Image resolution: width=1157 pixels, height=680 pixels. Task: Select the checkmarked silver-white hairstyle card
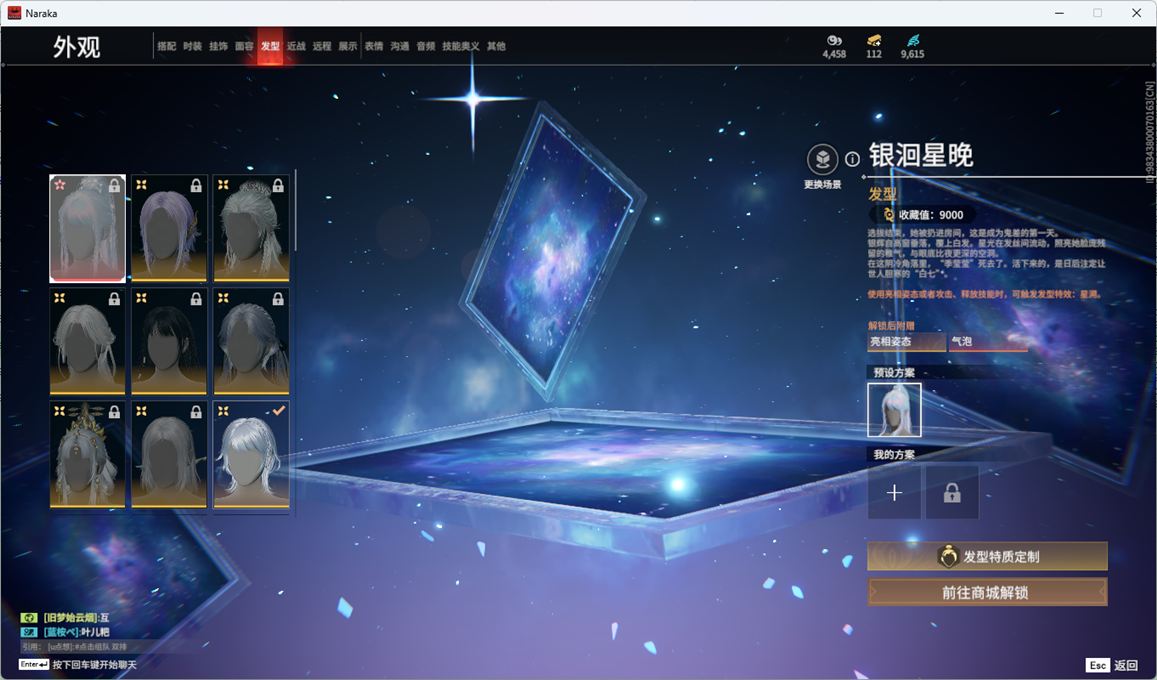pyautogui.click(x=251, y=455)
